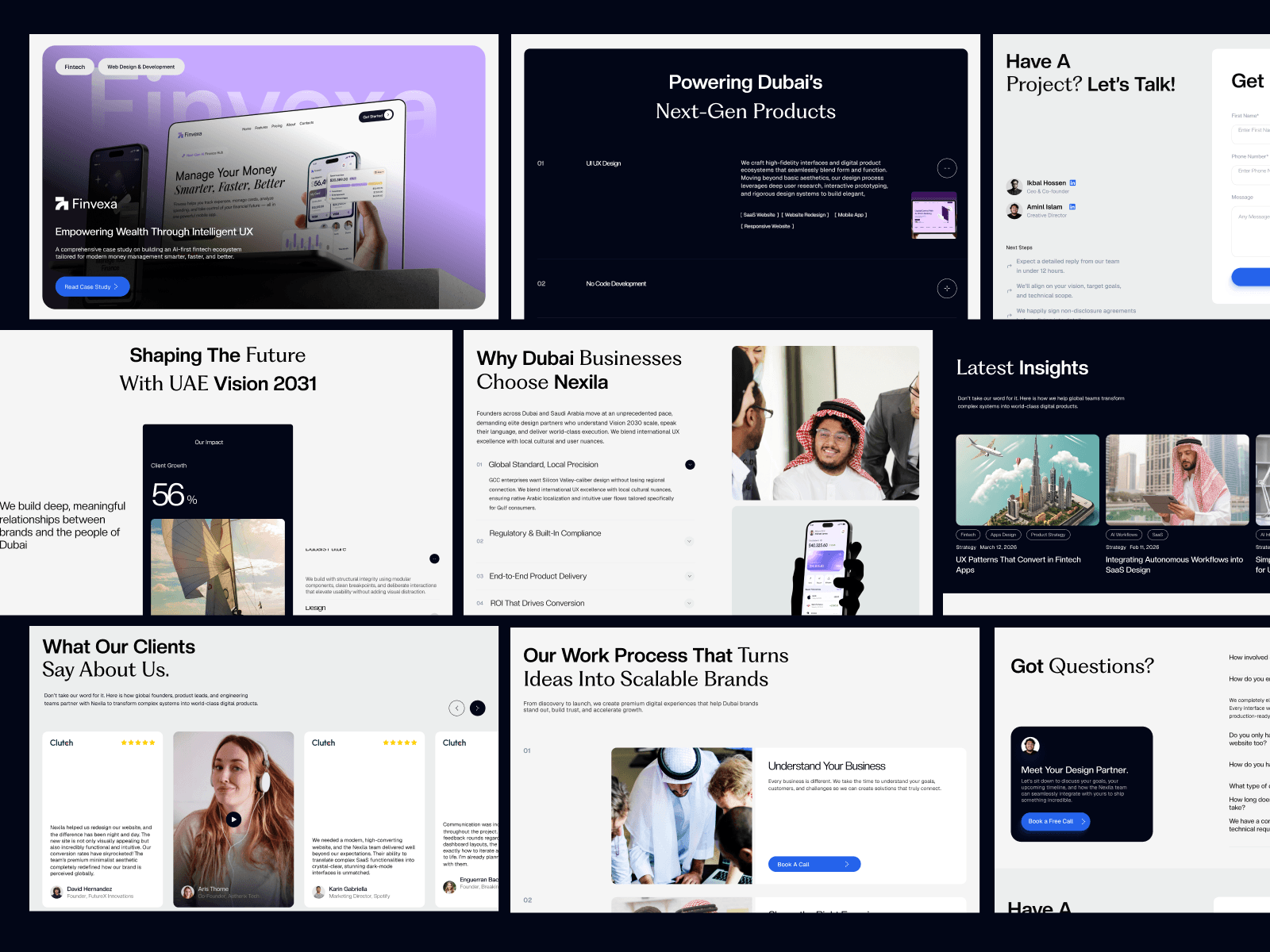
Task: Open Integrating Autonomous Workflows into SaaS Design article
Action: coord(1175,565)
